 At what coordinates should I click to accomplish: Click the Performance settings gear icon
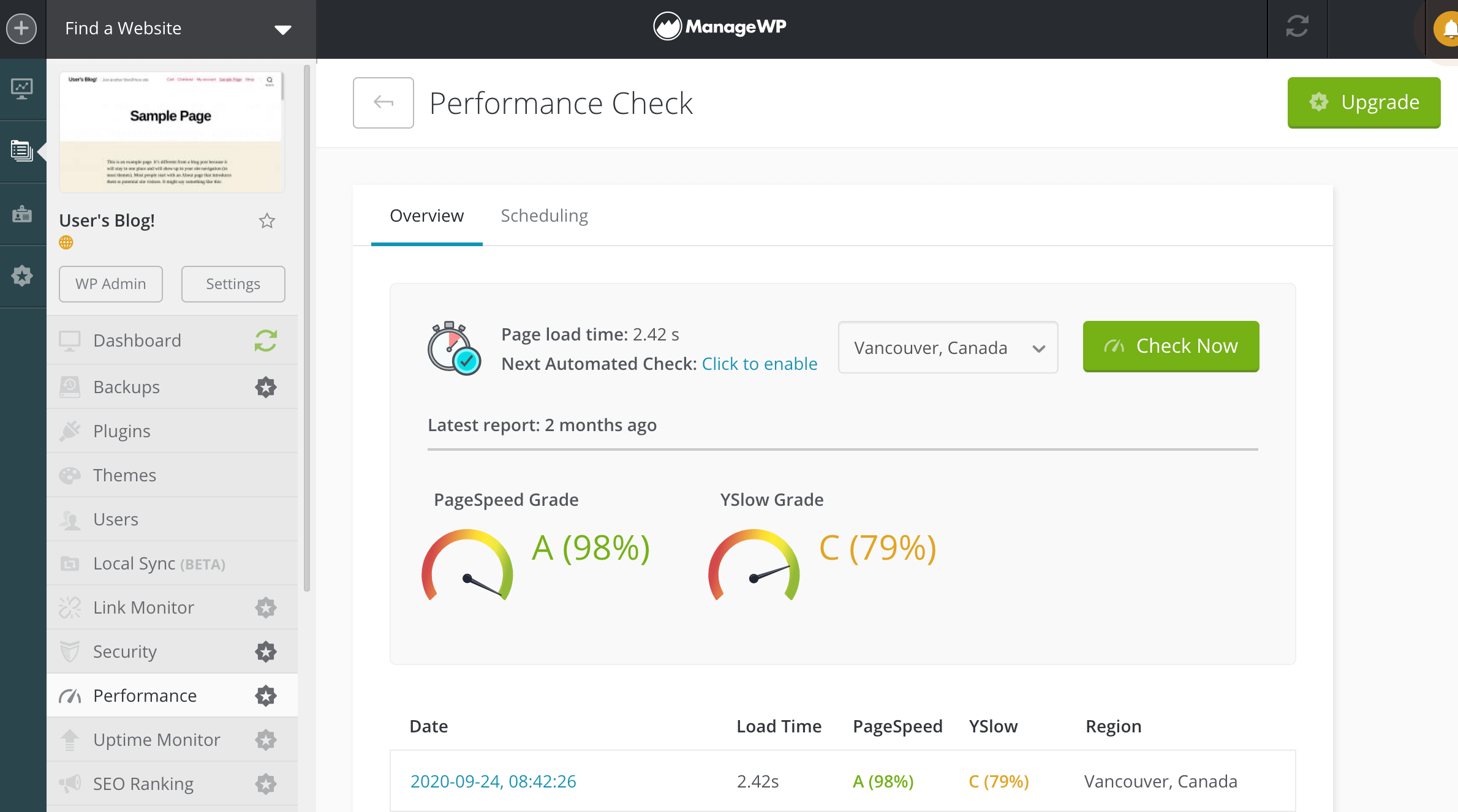[x=266, y=696]
